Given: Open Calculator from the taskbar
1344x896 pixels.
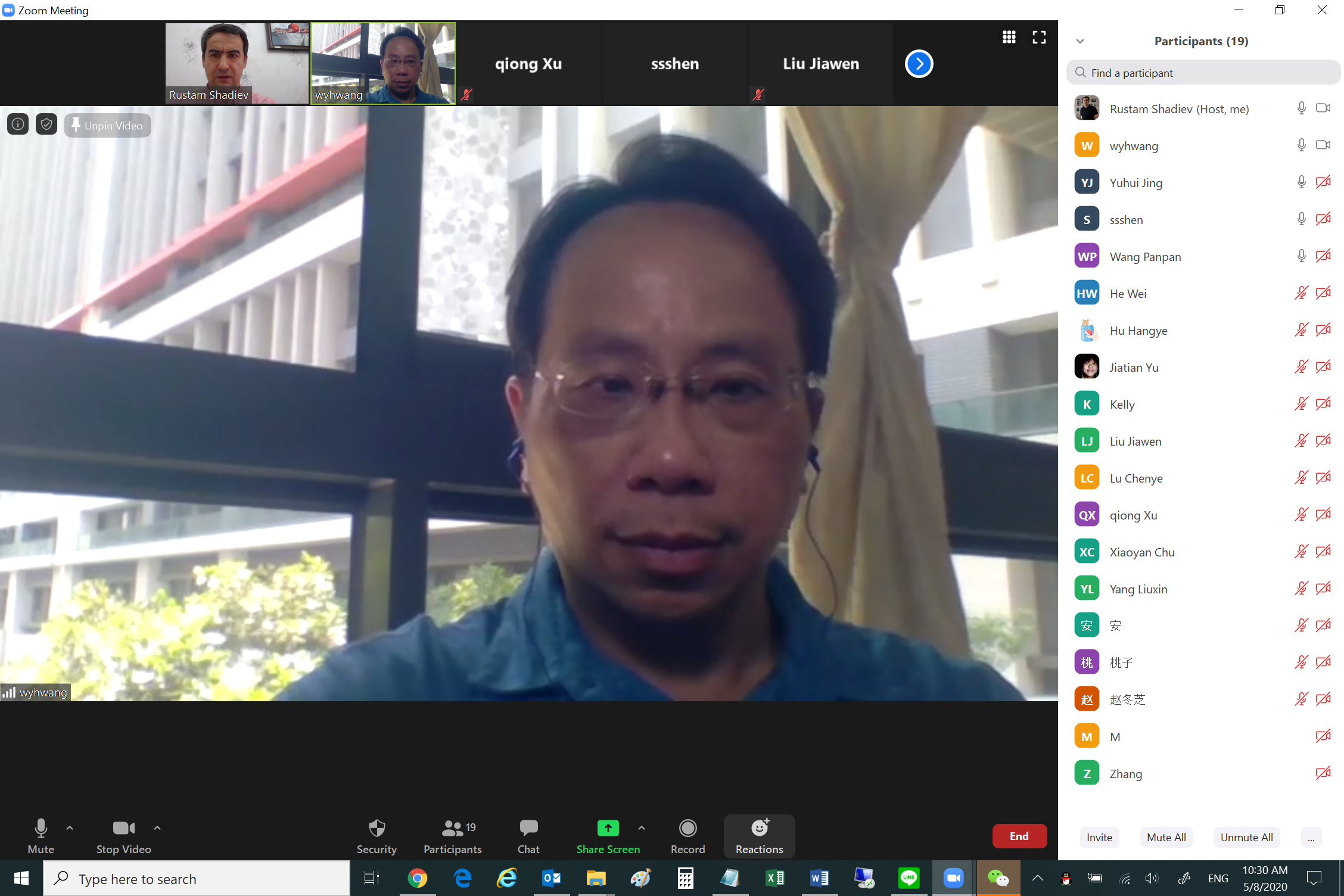Looking at the screenshot, I should (x=685, y=878).
